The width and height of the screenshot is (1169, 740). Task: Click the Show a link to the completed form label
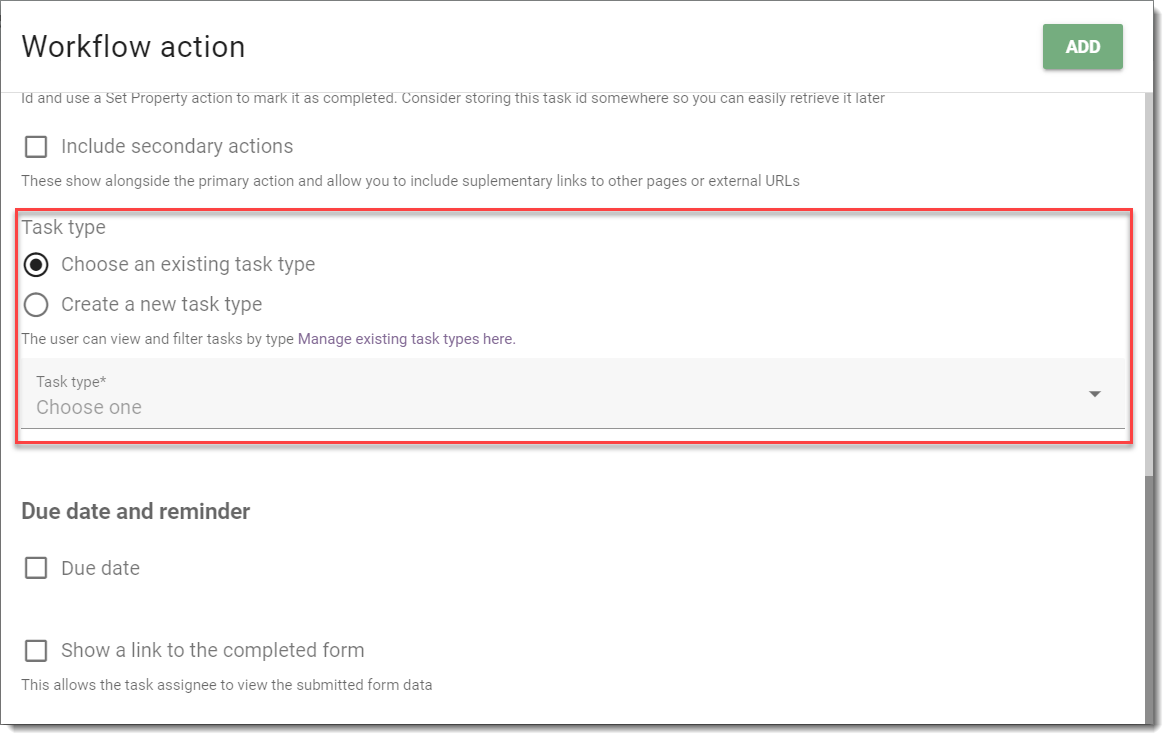pyautogui.click(x=212, y=651)
